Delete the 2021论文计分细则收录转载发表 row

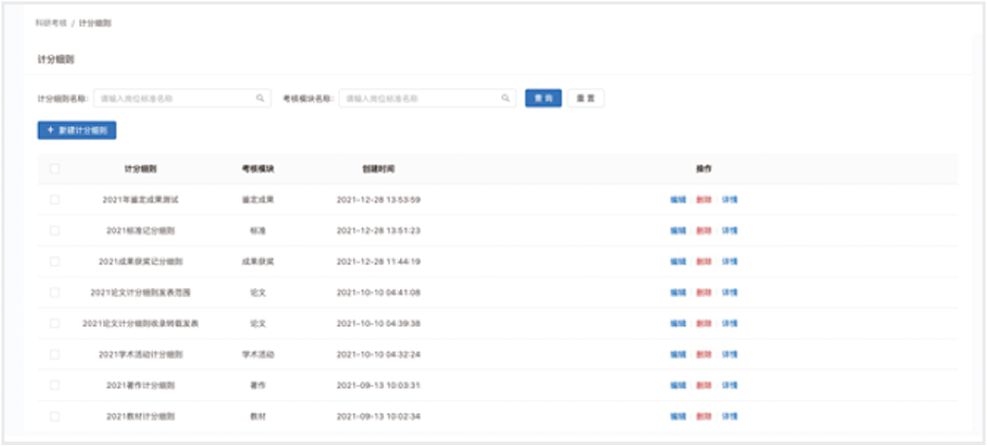[x=704, y=324]
